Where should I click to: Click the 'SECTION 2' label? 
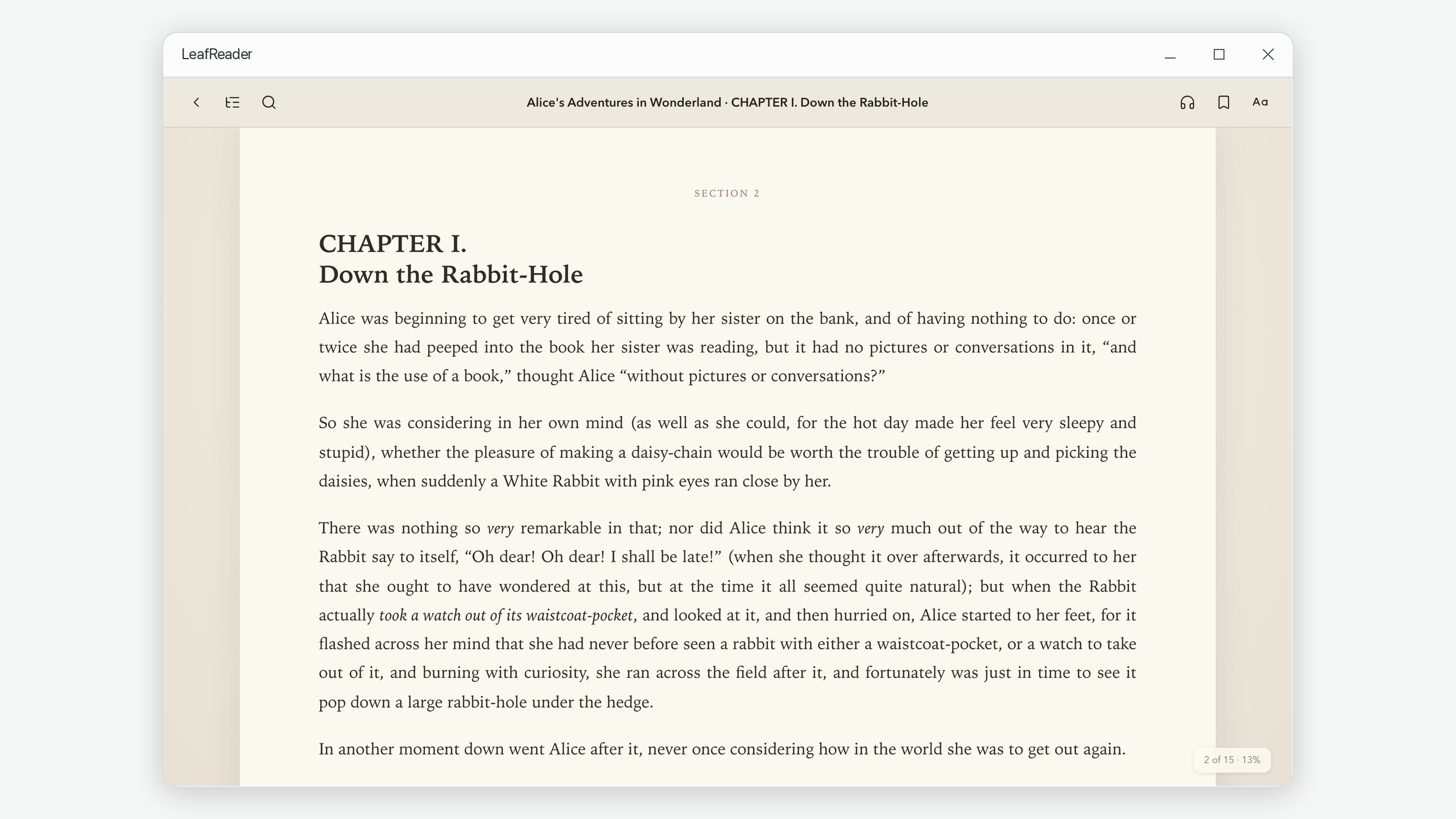click(x=727, y=193)
